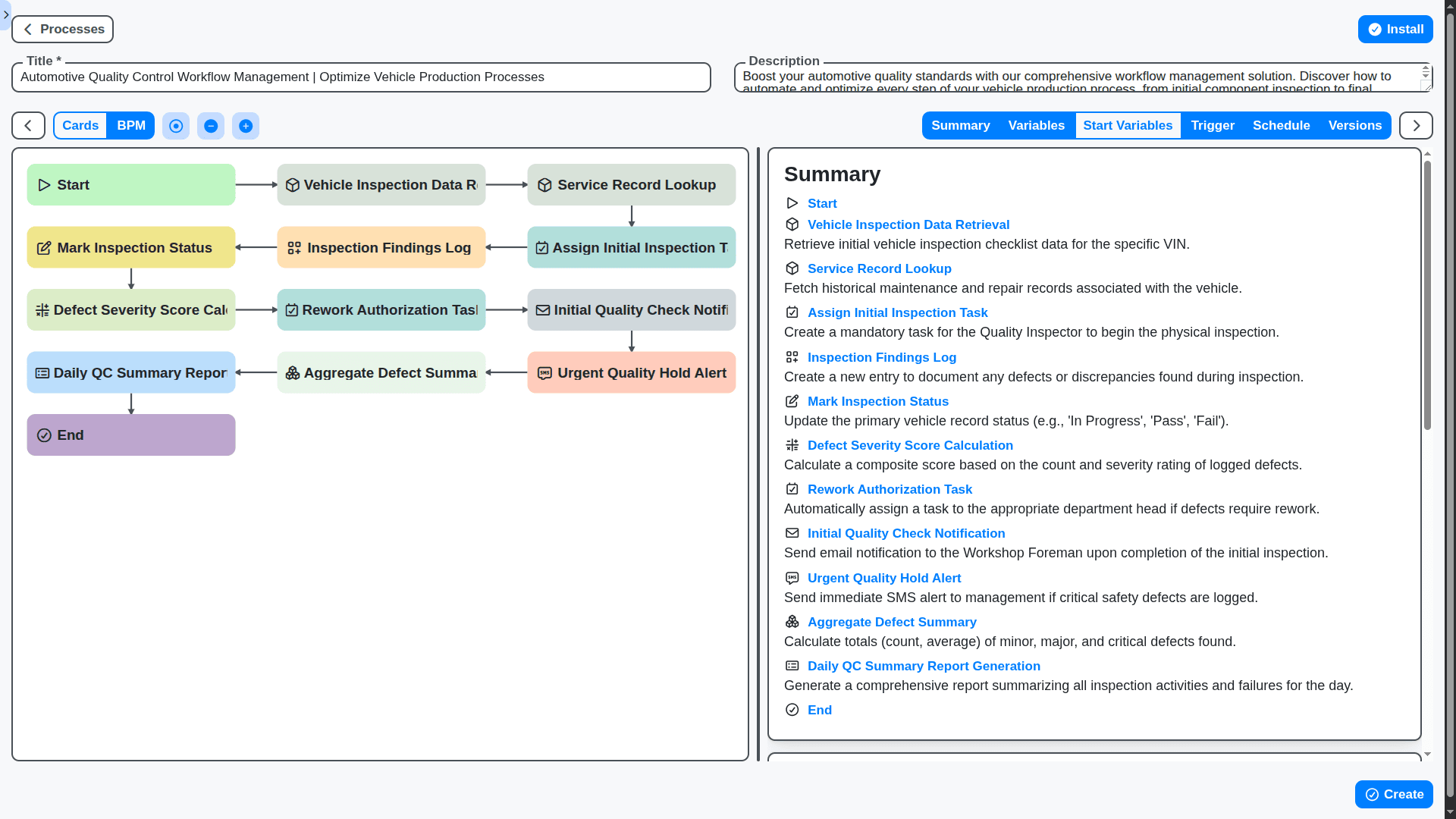The height and width of the screenshot is (819, 1456).
Task: Select the pencil icon on Mark Inspection Status
Action: 43,247
